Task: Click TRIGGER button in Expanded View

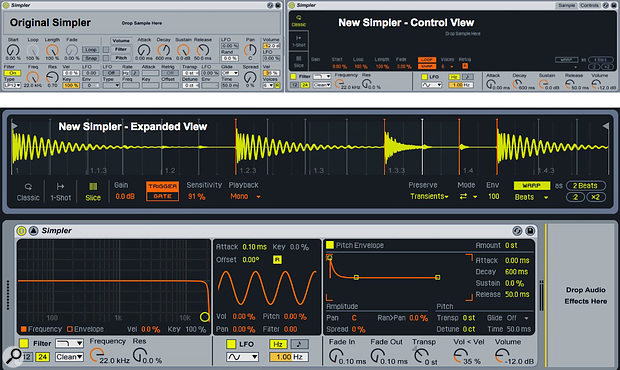Action: click(163, 187)
